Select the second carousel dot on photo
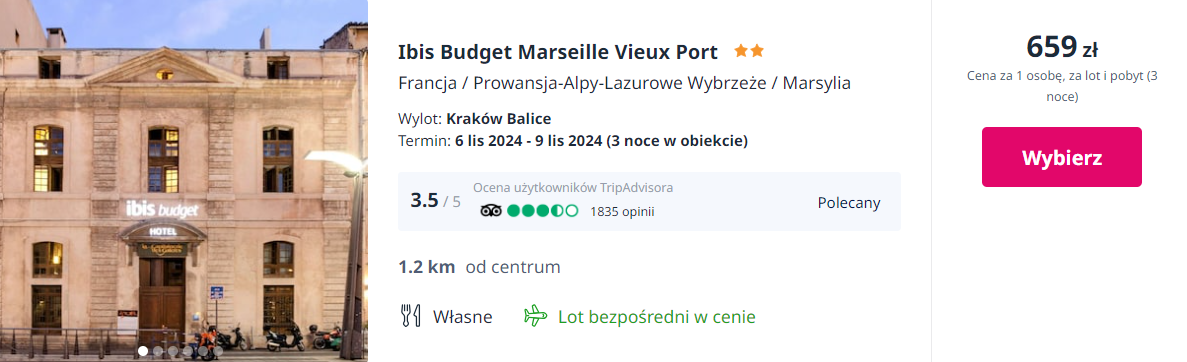1187x362 pixels. coord(158,351)
